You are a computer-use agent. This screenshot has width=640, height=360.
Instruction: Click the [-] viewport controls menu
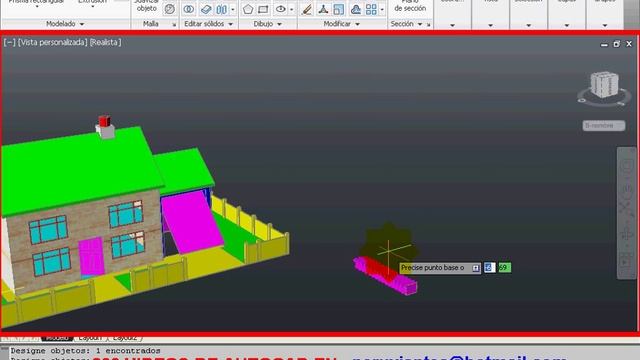point(9,42)
